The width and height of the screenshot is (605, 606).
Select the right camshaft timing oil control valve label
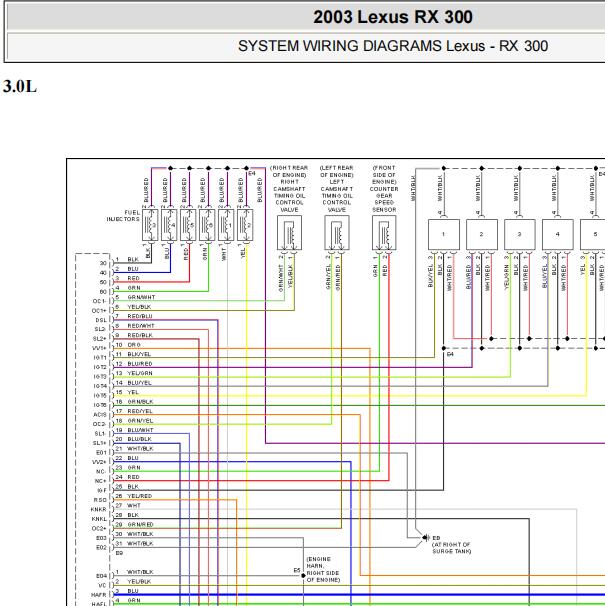289,189
